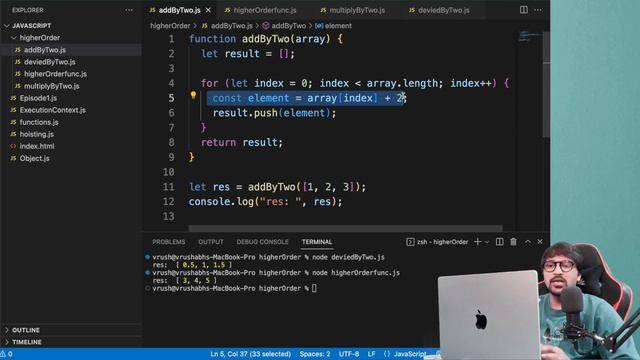This screenshot has height=360, width=640.
Task: Open the OUTPUT panel tab
Action: pos(211,242)
